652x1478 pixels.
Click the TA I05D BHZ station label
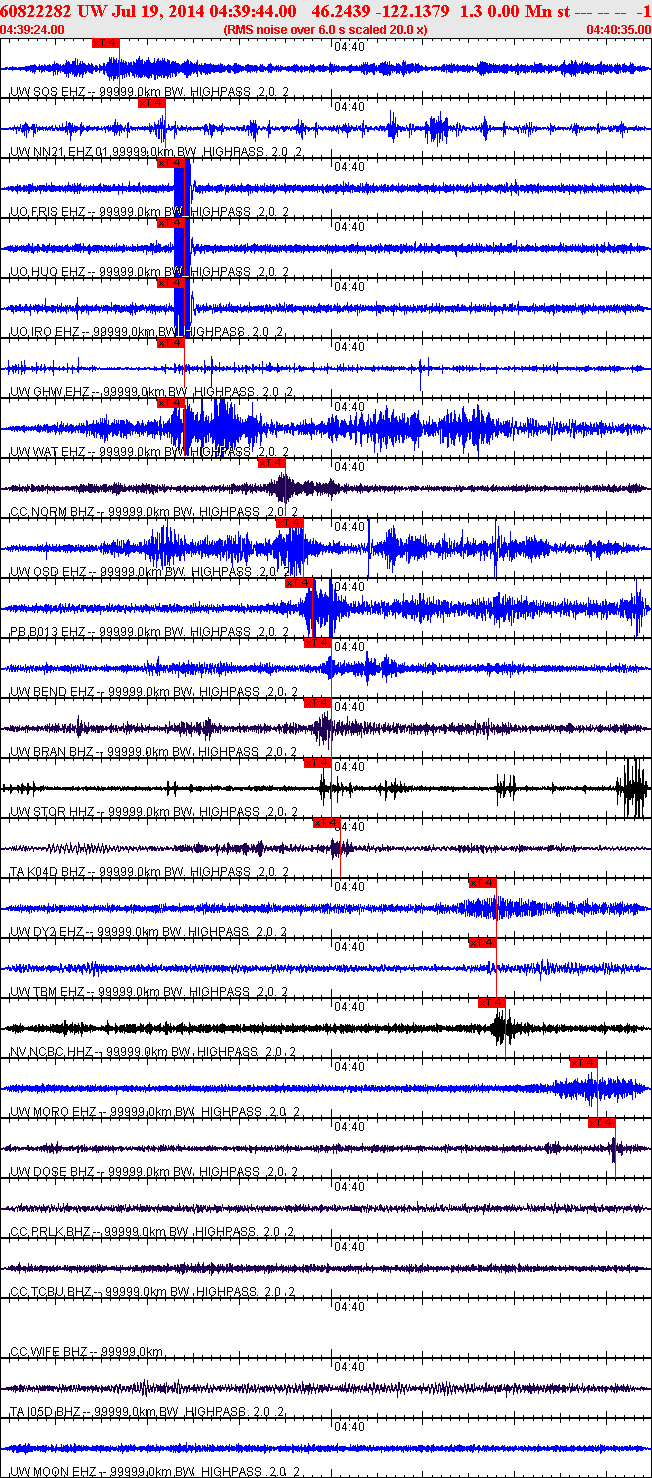[47, 1412]
